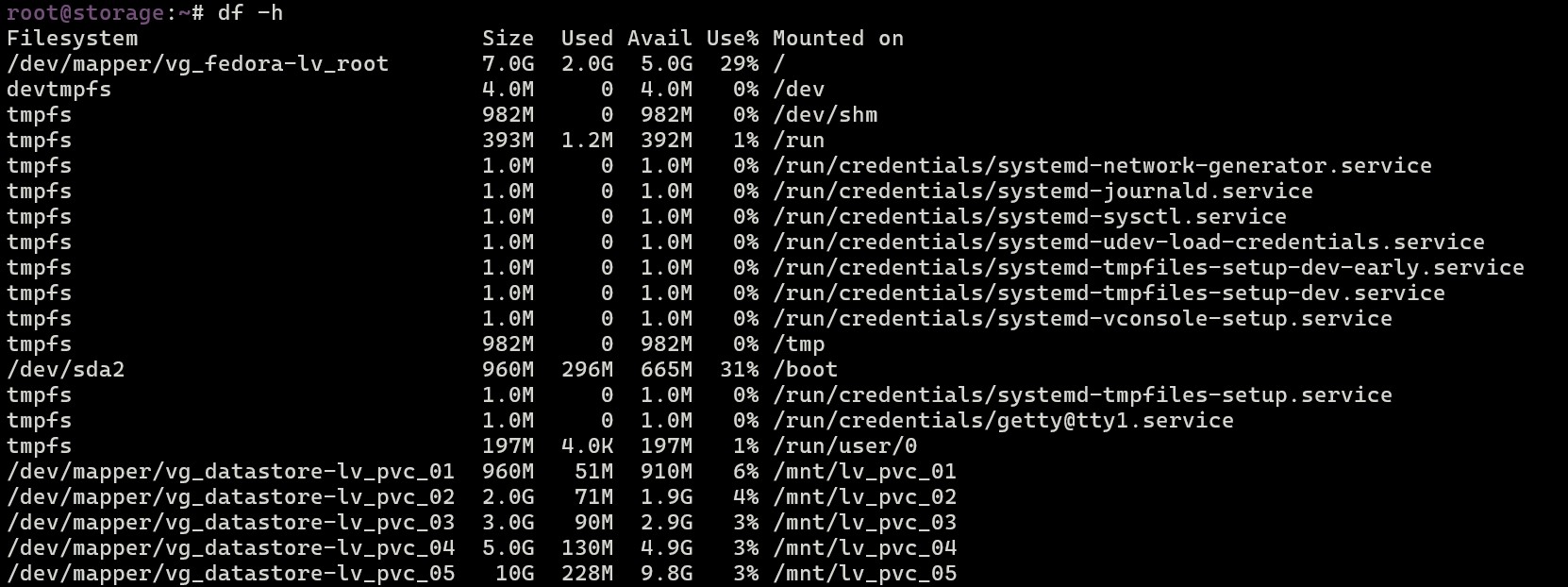Click the systemd-network-generator.service credentials path

[1102, 166]
